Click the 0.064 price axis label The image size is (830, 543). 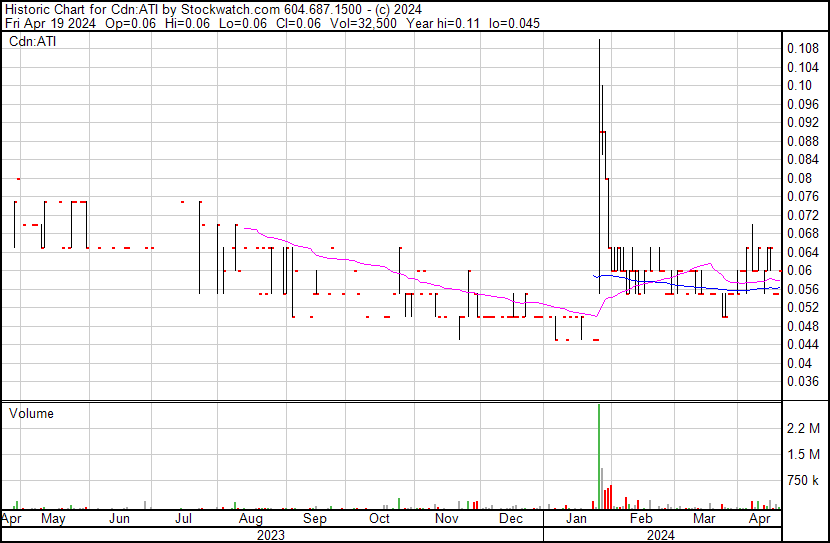(x=802, y=252)
